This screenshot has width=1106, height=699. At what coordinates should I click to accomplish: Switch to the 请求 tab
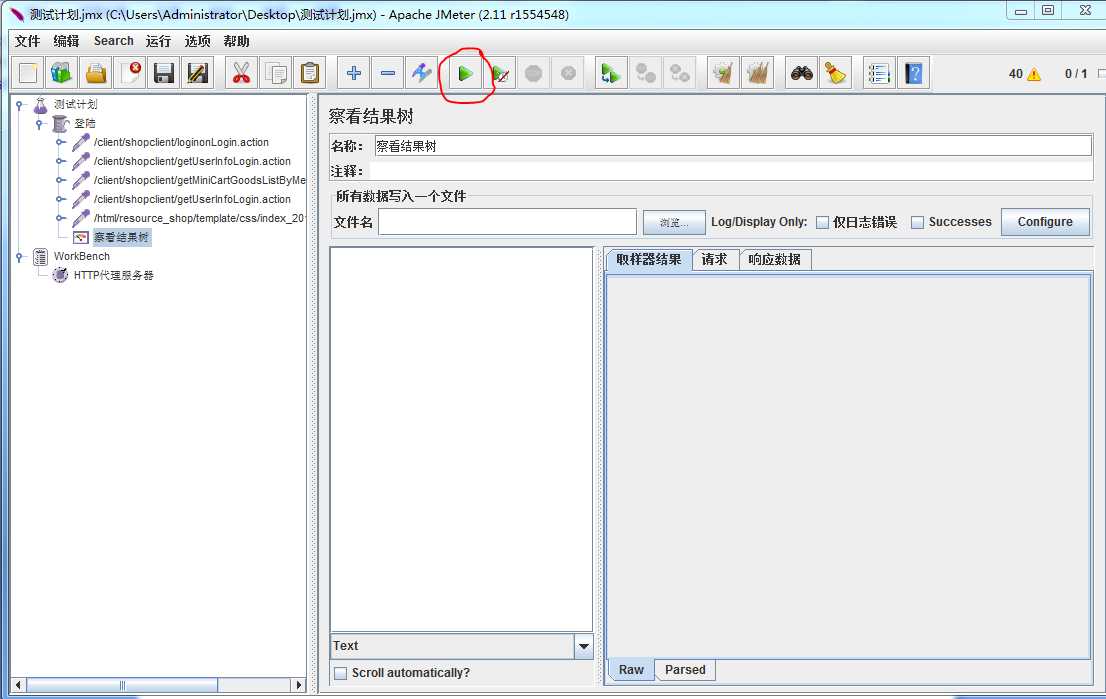point(715,260)
